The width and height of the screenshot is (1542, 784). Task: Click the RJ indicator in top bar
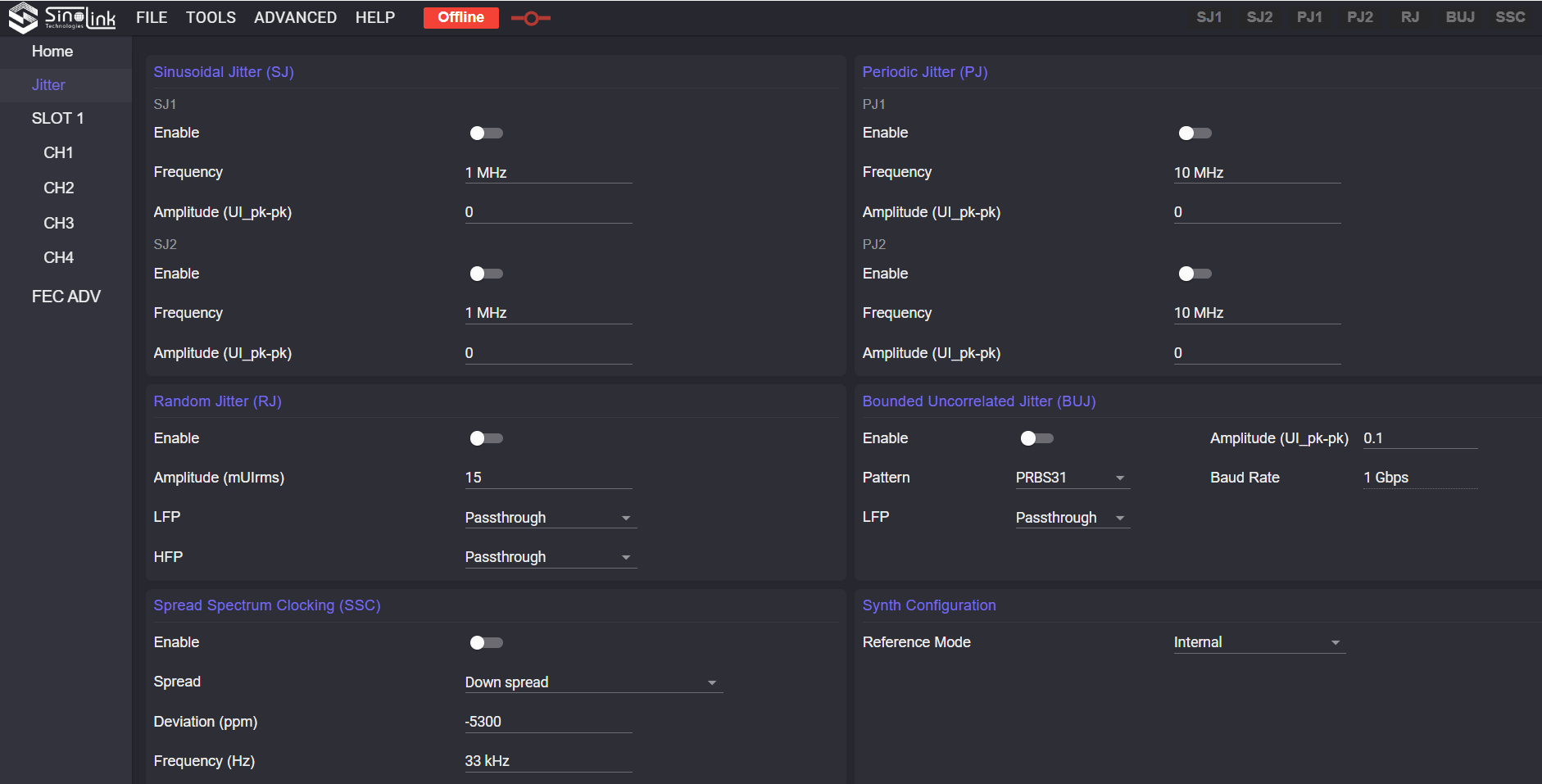pyautogui.click(x=1409, y=17)
